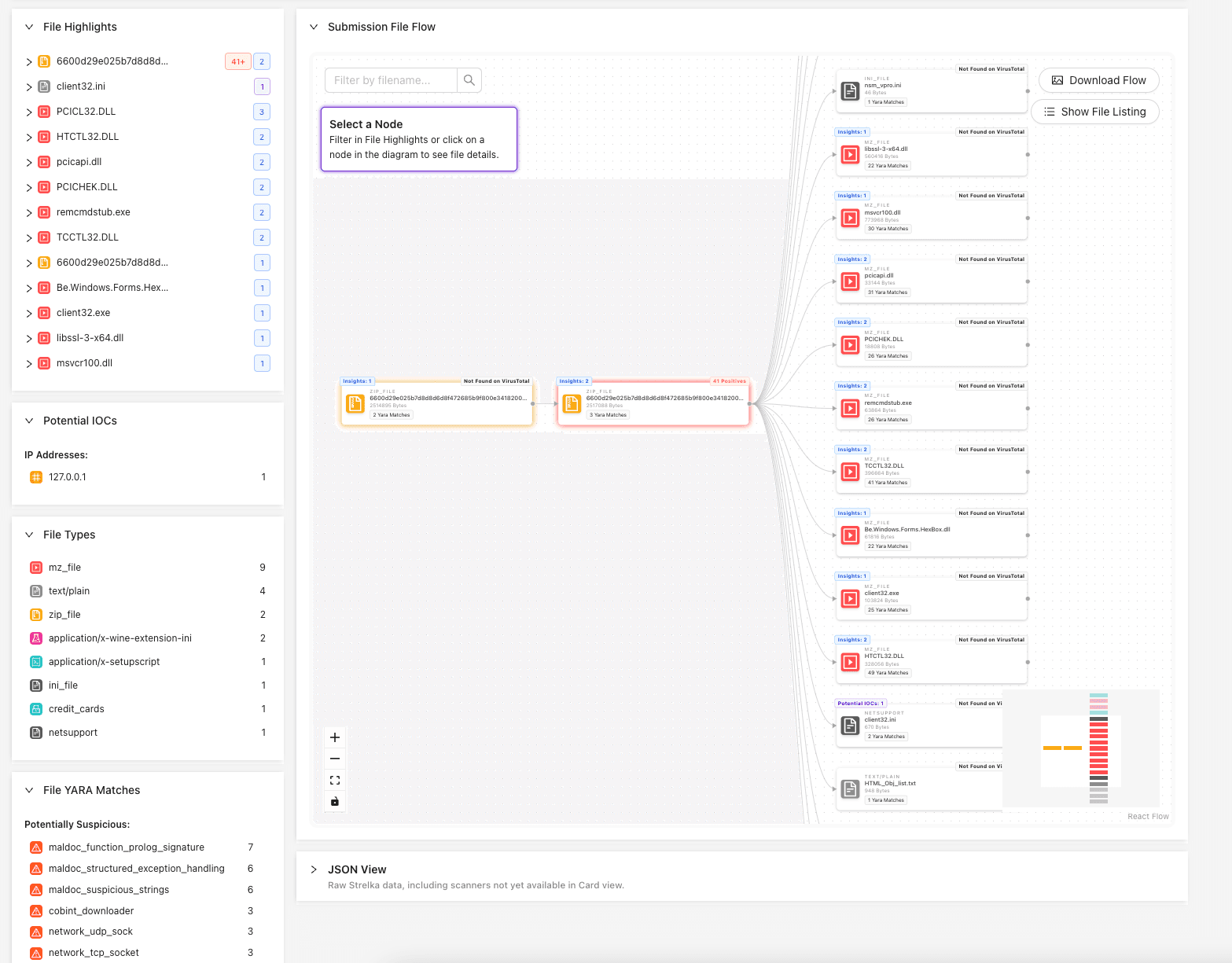Screen dimensions: 1232x963
Task: Click the executable icon on the client32.exe node
Action: pos(849,598)
